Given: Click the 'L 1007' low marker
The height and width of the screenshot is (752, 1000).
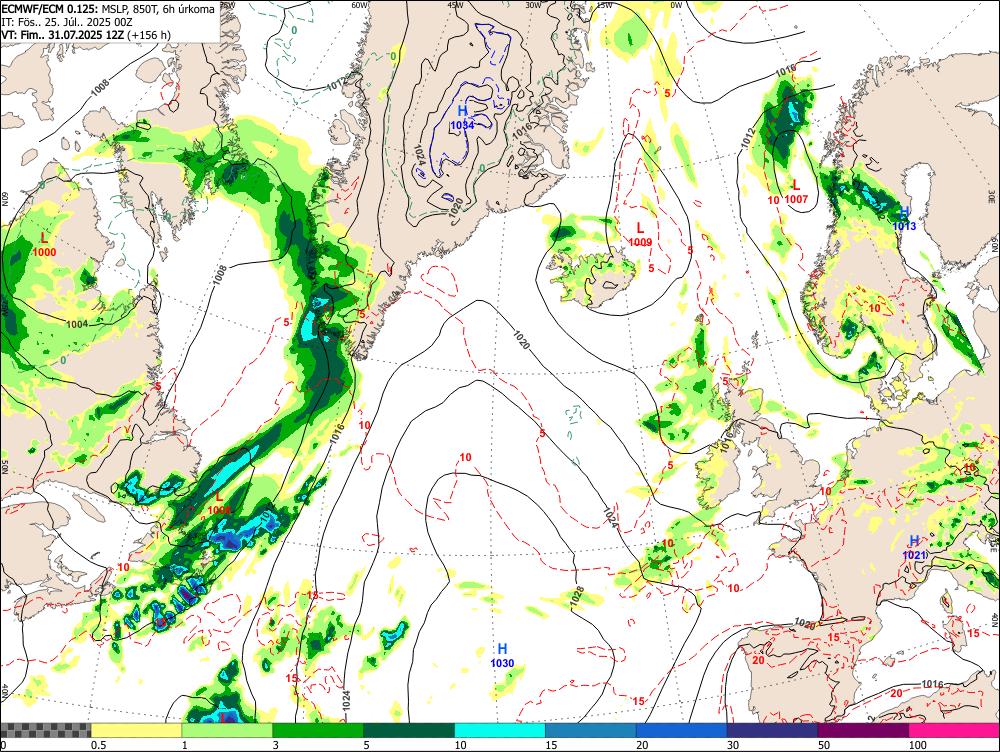Looking at the screenshot, I should point(796,191).
